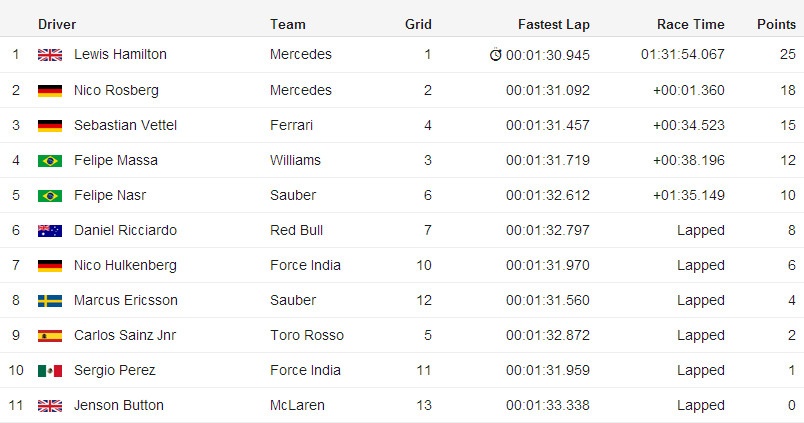Click the Australian flag beside Daniel Ricciardo

tap(50, 231)
